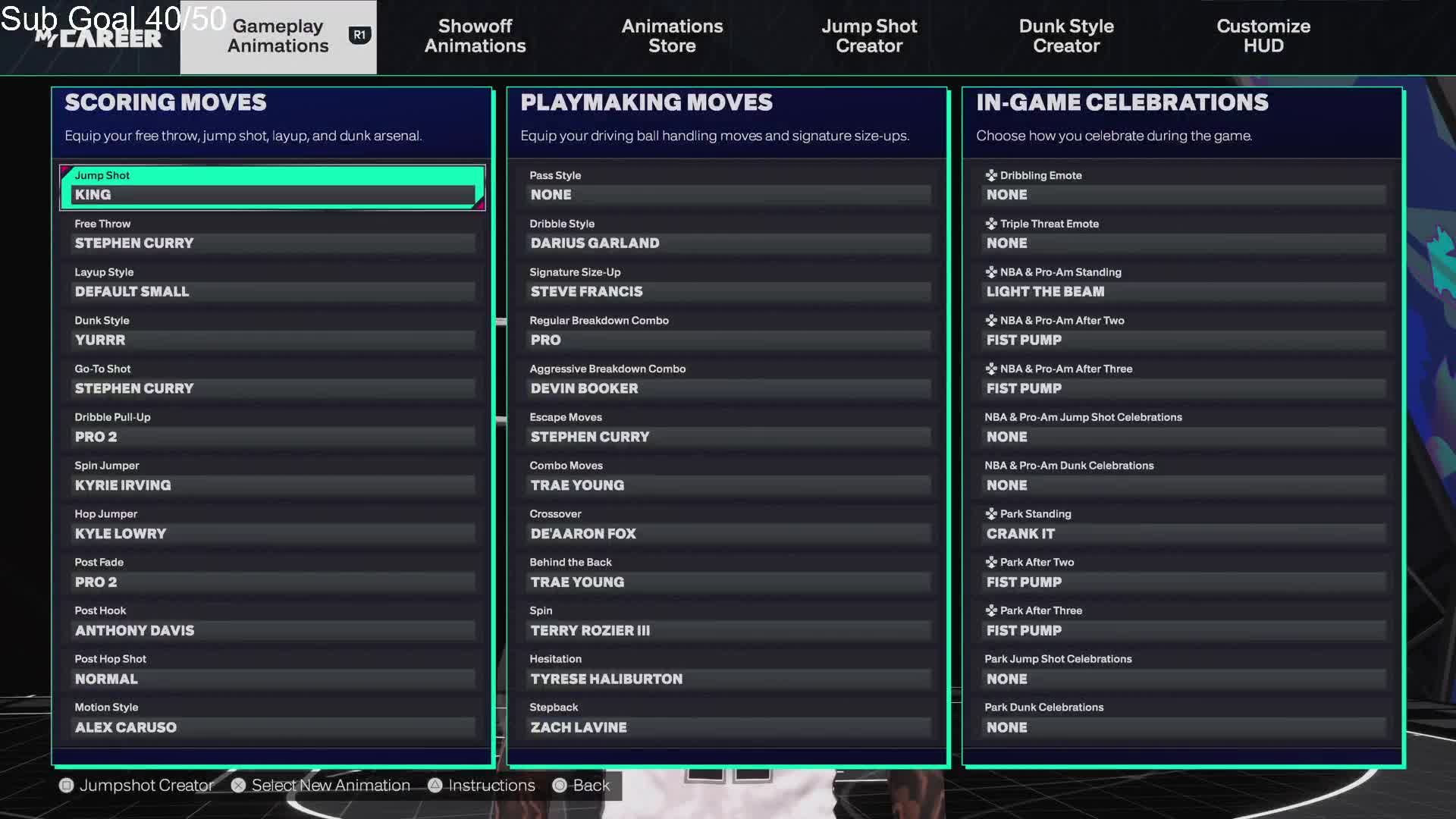Screen dimensions: 1456x819
Task: Open Dunk Style YURRR slot
Action: [x=272, y=332]
